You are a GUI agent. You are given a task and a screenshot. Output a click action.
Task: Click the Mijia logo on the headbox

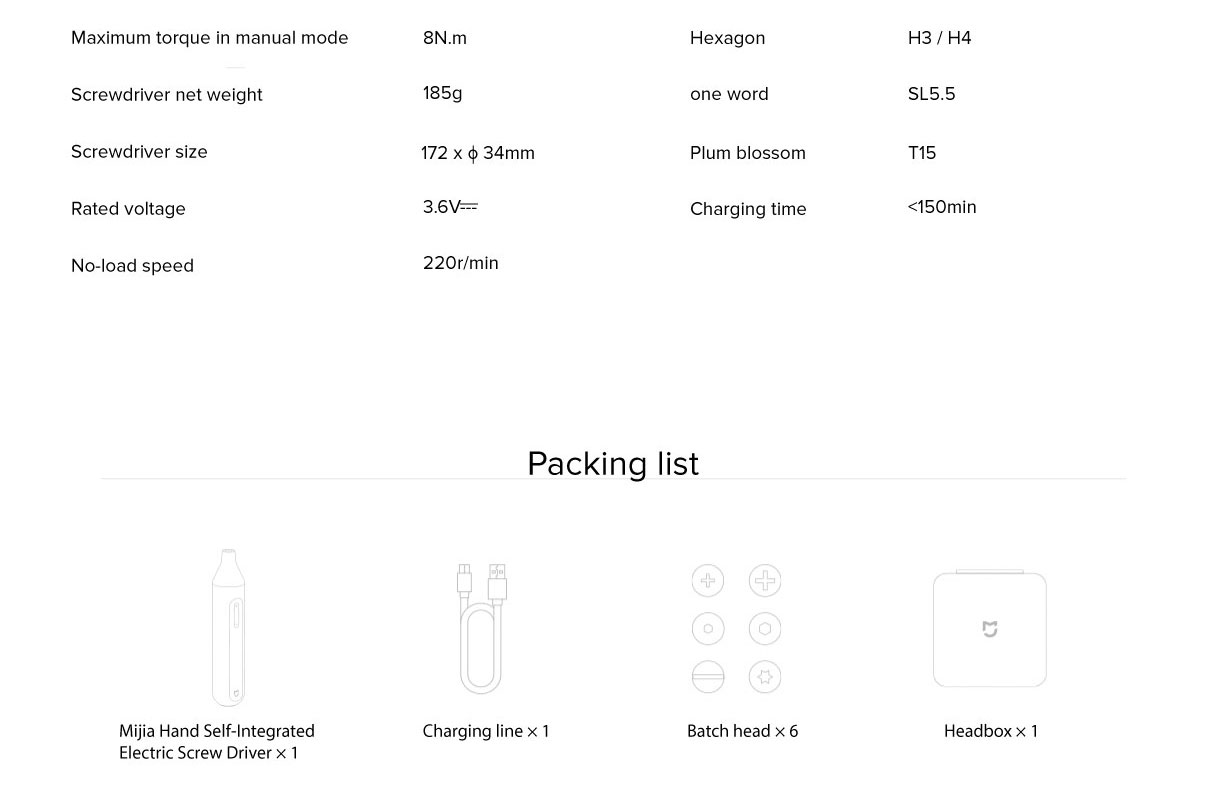point(990,629)
